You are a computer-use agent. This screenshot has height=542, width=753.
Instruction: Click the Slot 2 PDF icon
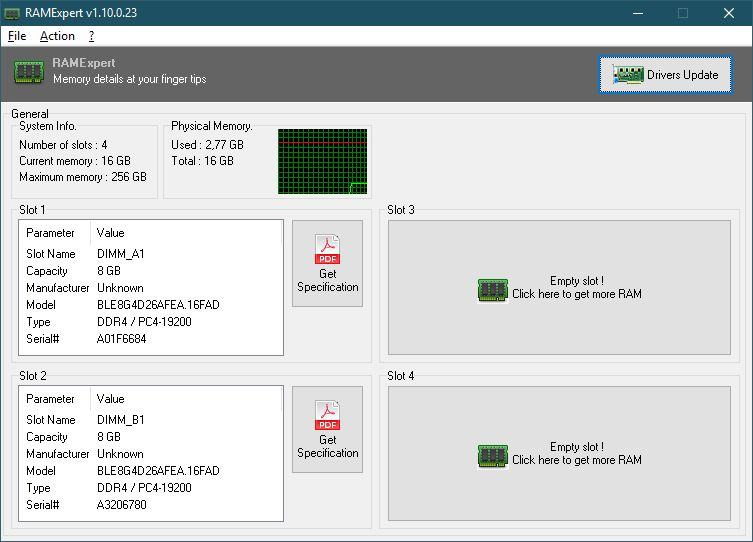[328, 415]
